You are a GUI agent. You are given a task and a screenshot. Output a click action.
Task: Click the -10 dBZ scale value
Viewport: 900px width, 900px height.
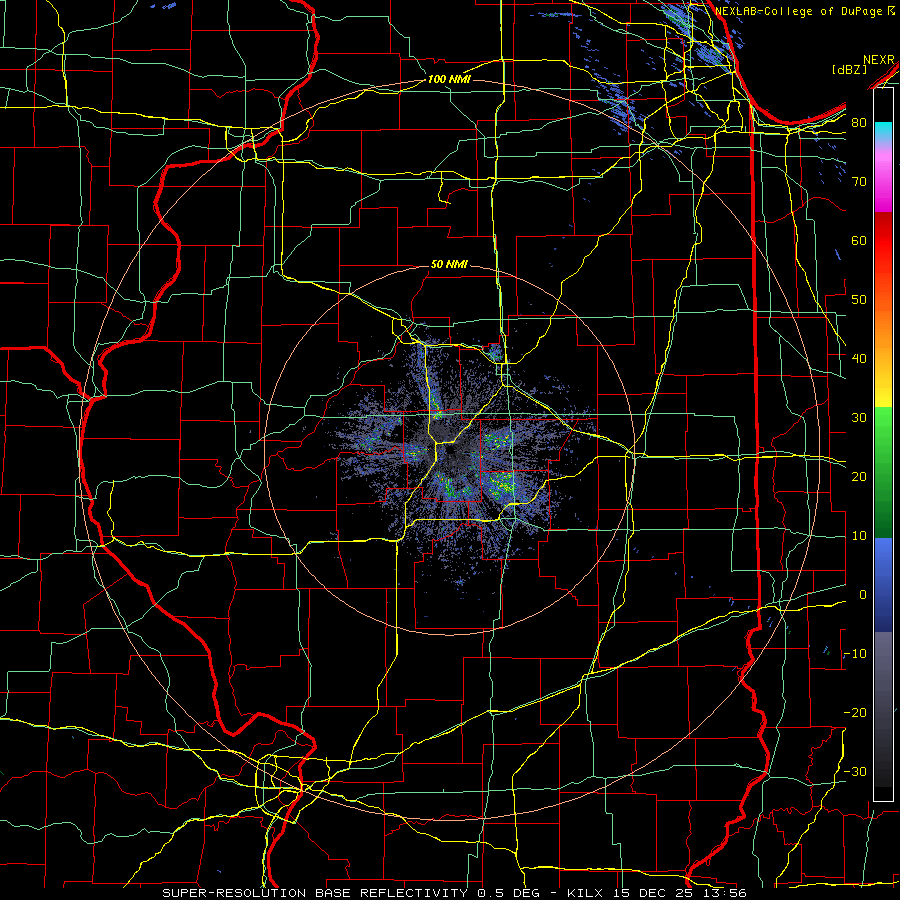[855, 654]
